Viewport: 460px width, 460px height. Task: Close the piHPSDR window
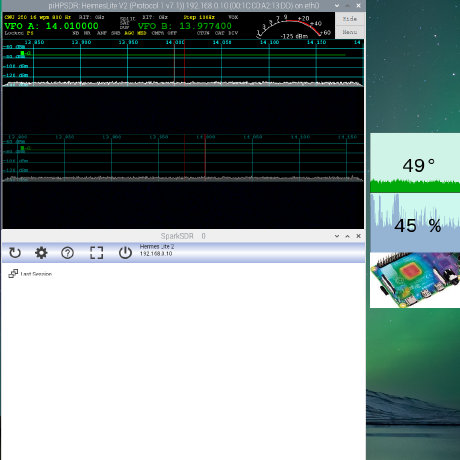[358, 6]
